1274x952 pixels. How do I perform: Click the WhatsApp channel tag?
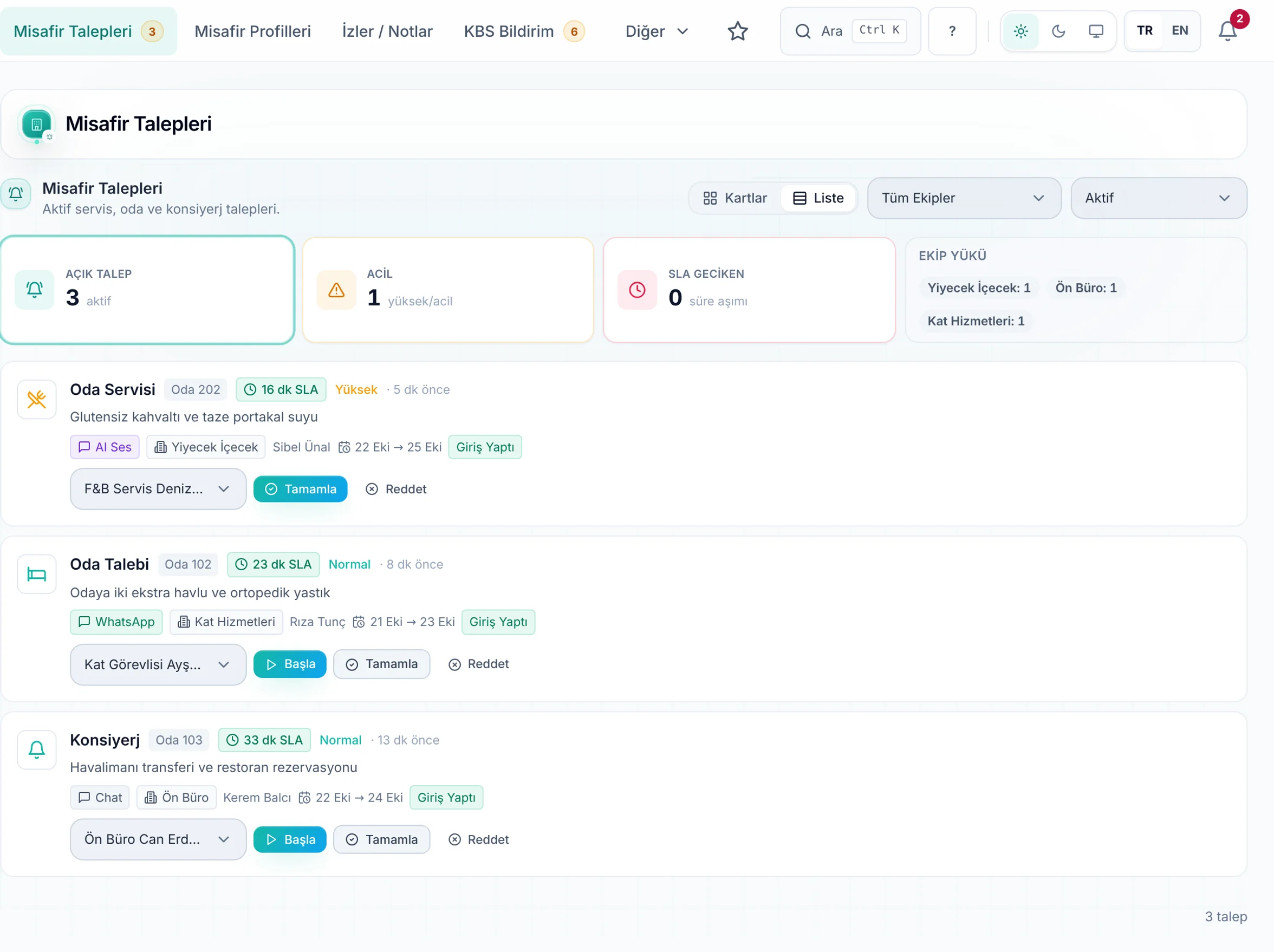(x=116, y=622)
